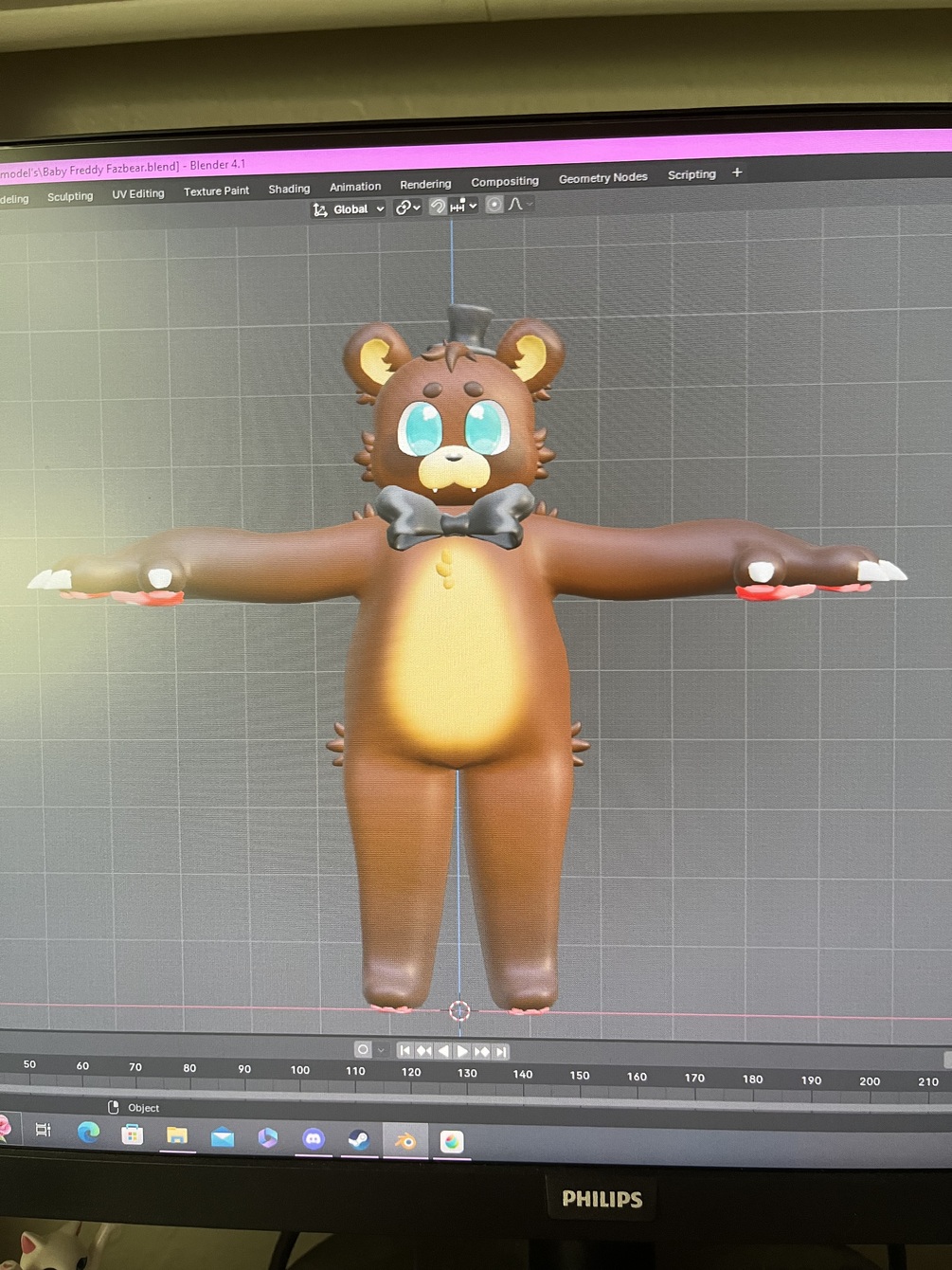Jump to the timeline end frame
952x1270 pixels.
click(501, 1051)
